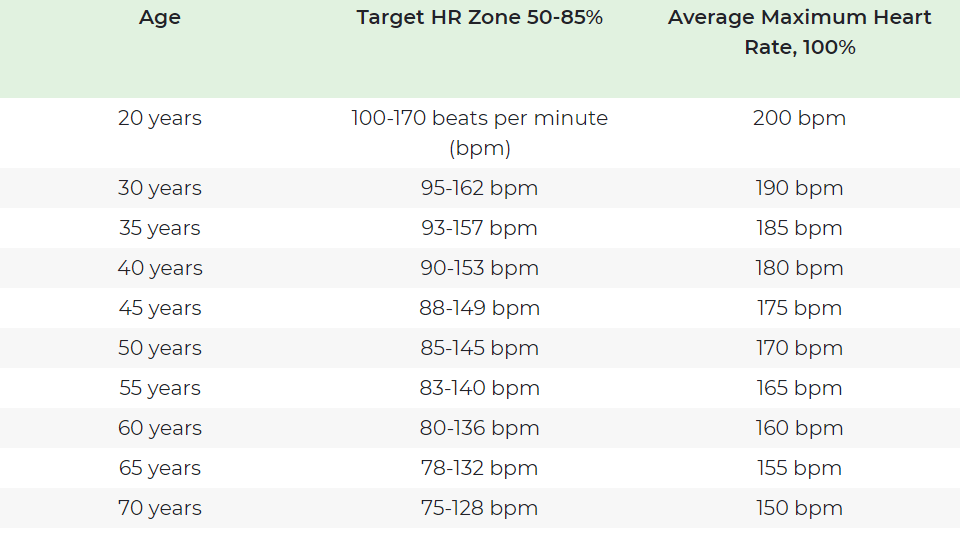
Task: Click the 30 years row label
Action: [160, 188]
